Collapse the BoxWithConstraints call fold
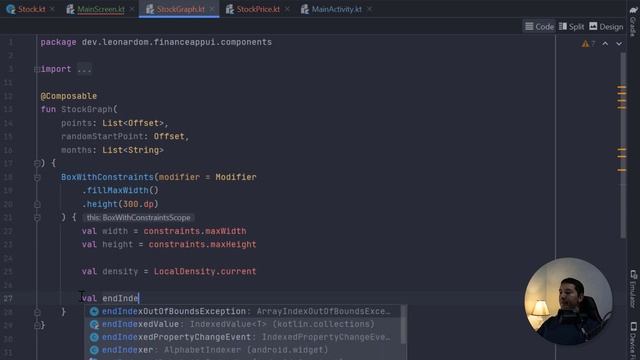 tap(37, 177)
